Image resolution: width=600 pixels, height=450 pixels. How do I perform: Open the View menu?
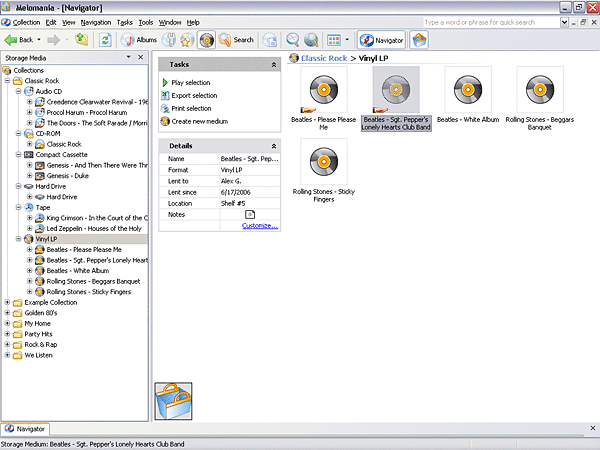click(69, 23)
